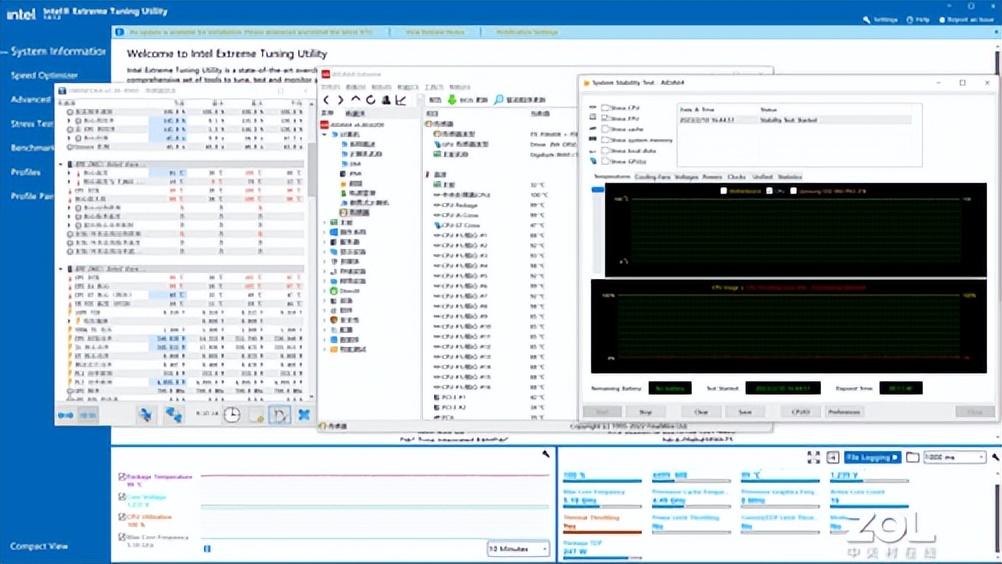
Task: Click HWiNFO network sharing icon
Action: point(173,415)
